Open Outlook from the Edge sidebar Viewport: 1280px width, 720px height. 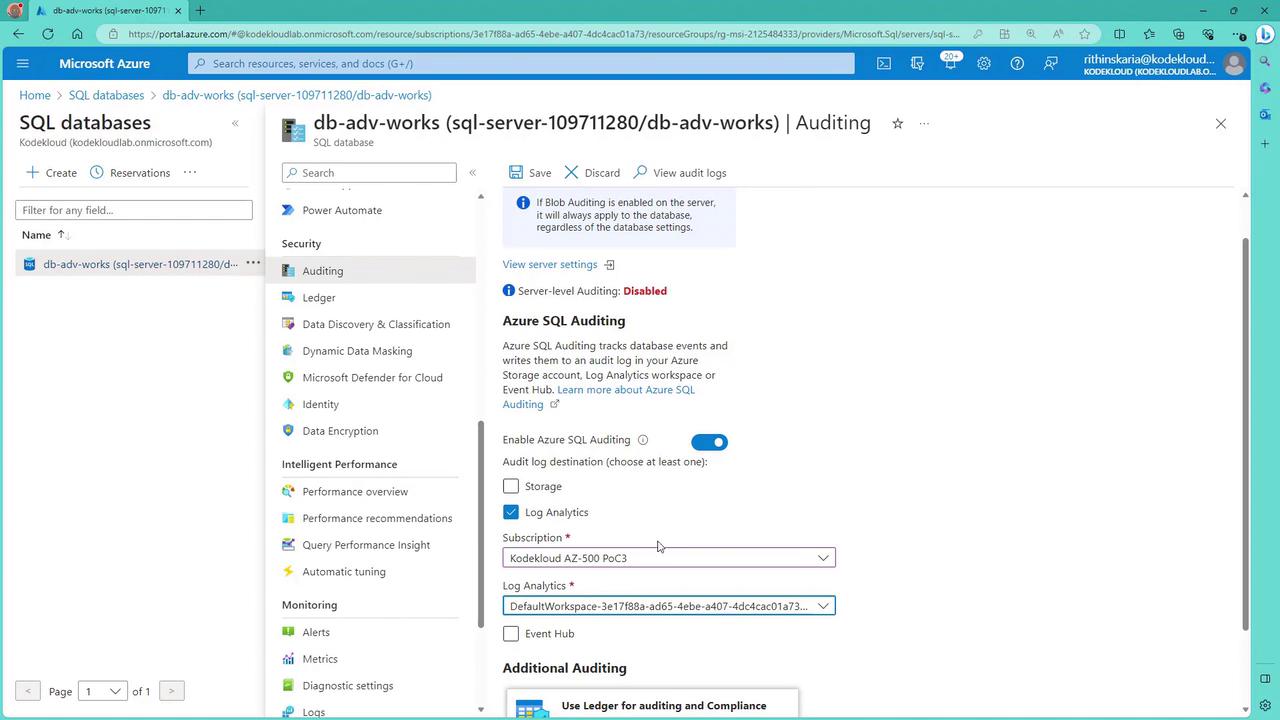[1265, 115]
